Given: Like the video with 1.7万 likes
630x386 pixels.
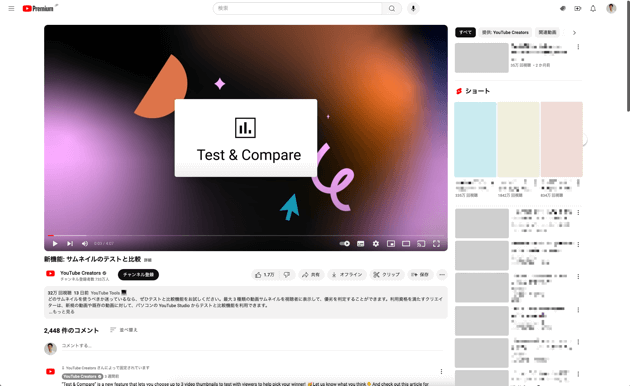Looking at the screenshot, I should pyautogui.click(x=264, y=275).
